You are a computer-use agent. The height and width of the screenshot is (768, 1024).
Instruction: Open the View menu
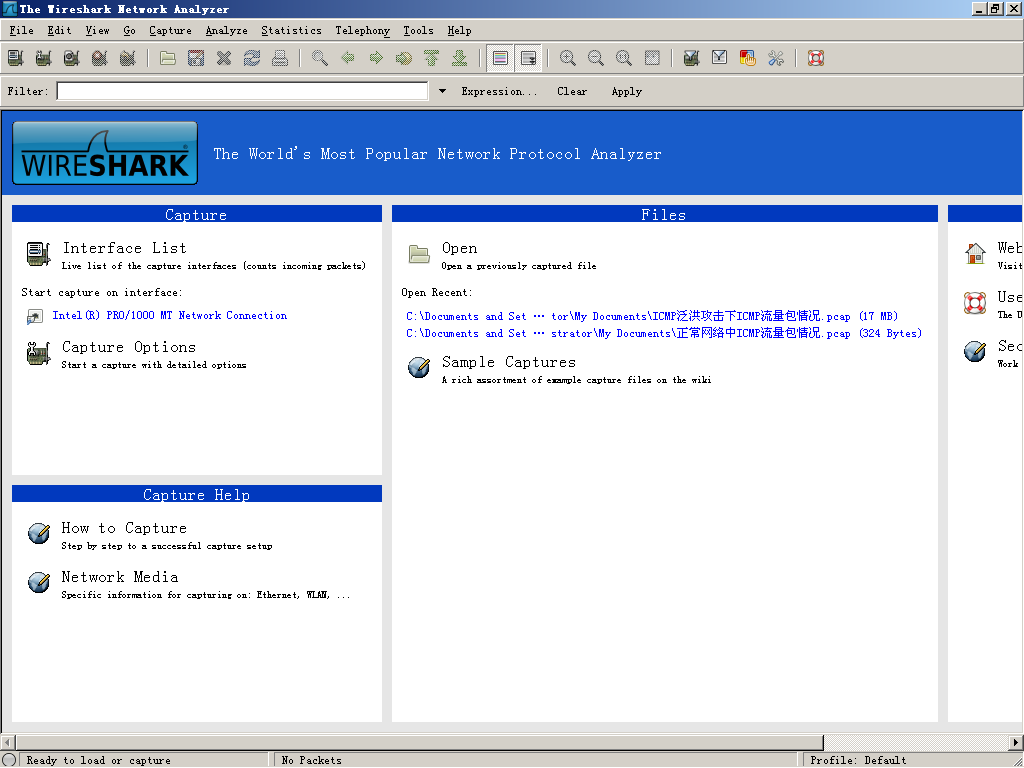pyautogui.click(x=97, y=31)
